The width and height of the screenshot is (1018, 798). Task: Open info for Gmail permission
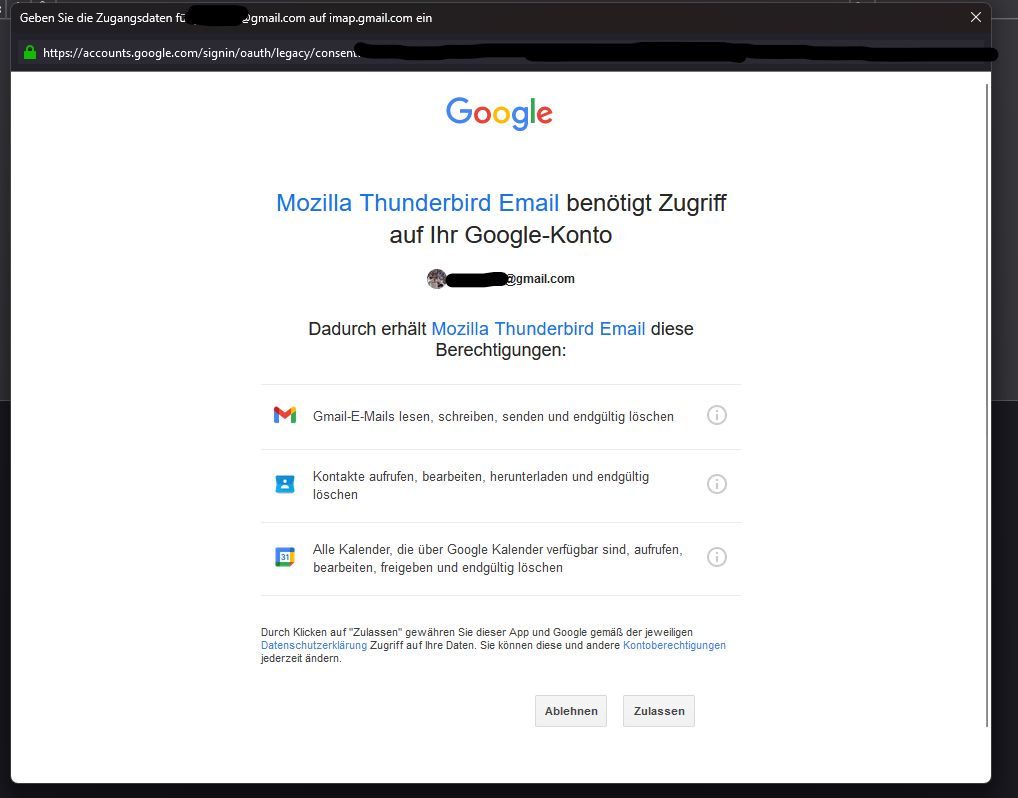tap(716, 415)
